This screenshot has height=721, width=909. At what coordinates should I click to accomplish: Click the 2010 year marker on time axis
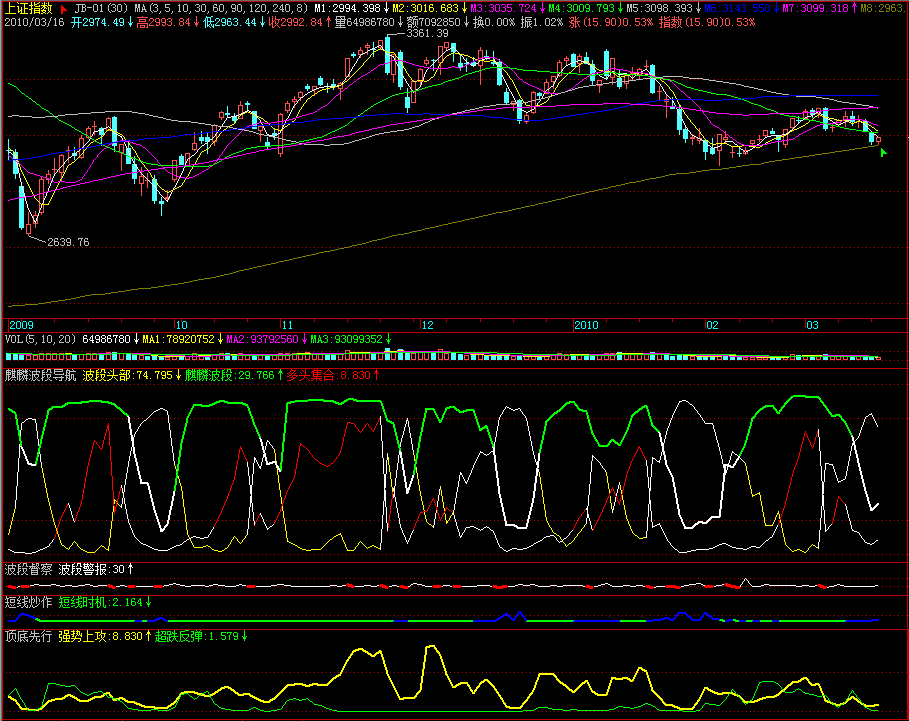[586, 325]
